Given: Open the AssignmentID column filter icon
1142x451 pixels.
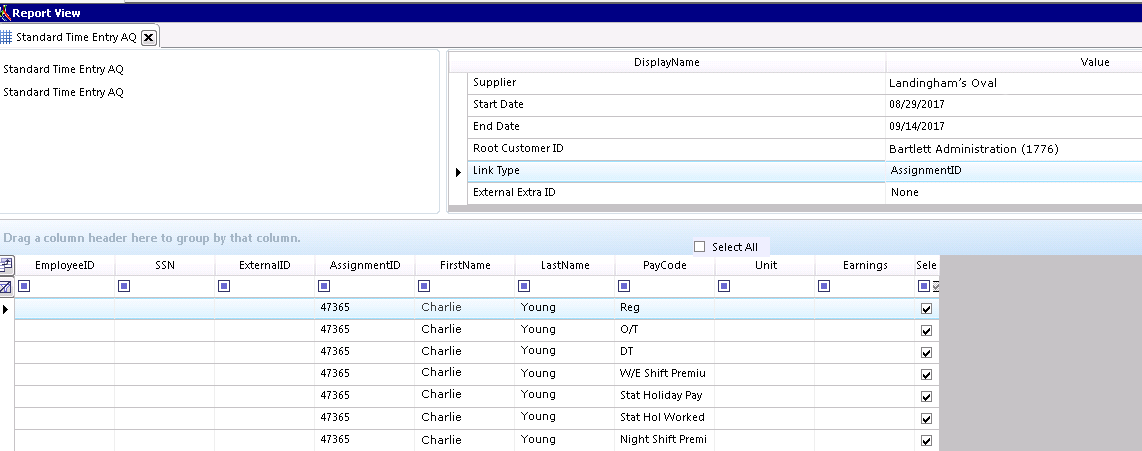Looking at the screenshot, I should (324, 286).
